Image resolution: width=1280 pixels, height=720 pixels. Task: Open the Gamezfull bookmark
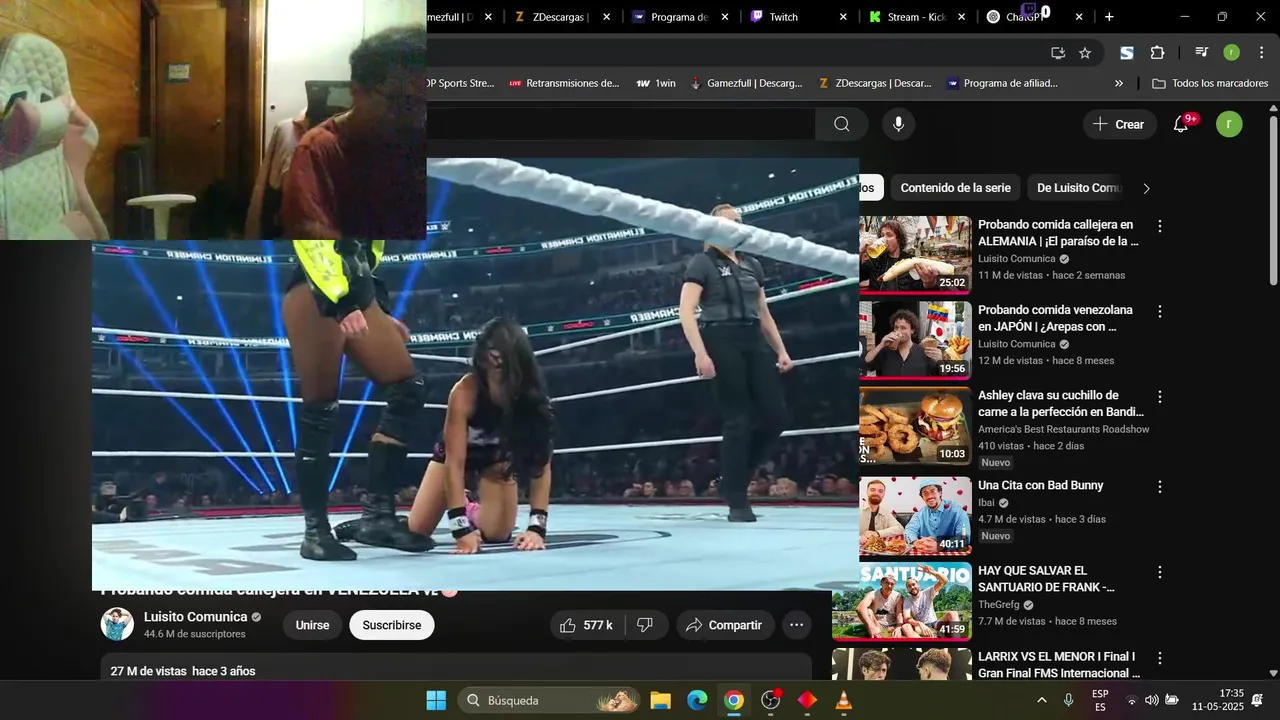tap(746, 83)
